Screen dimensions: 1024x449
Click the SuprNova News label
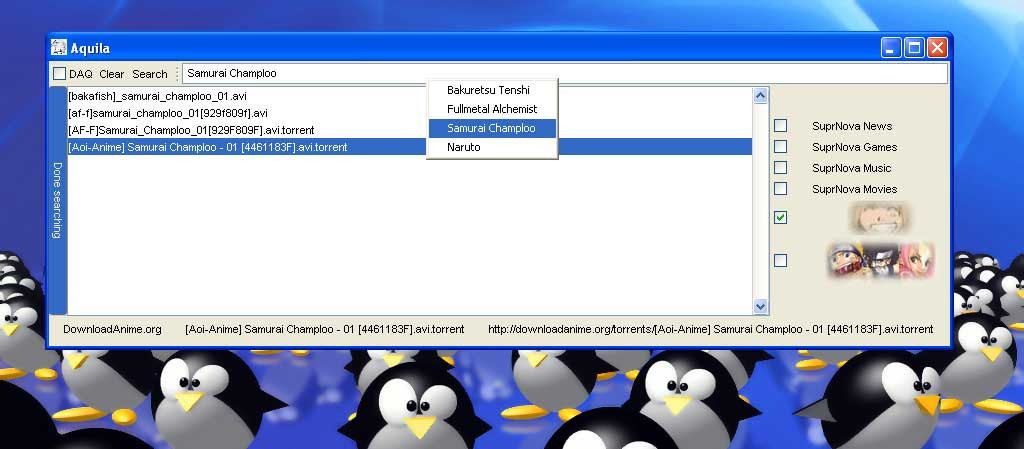(x=852, y=126)
